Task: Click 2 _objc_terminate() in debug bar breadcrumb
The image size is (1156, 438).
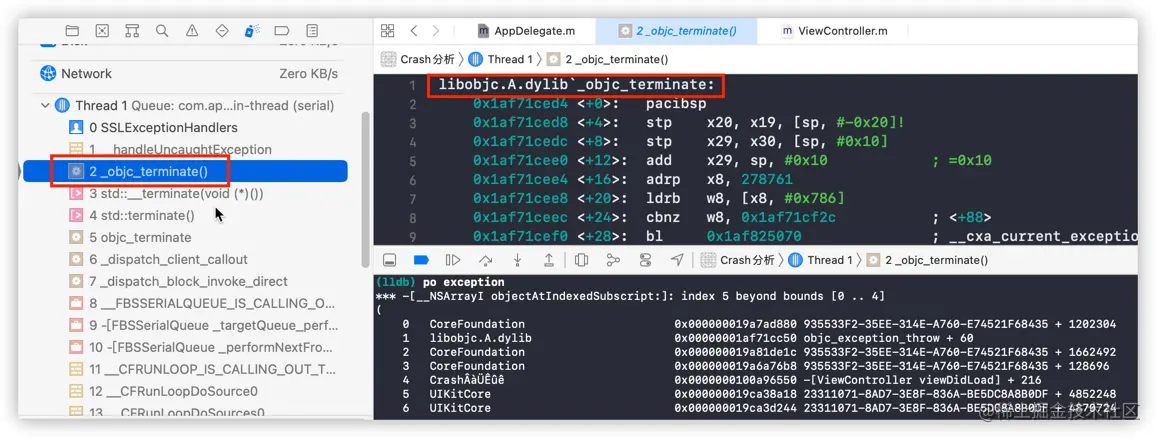Action: (x=927, y=260)
